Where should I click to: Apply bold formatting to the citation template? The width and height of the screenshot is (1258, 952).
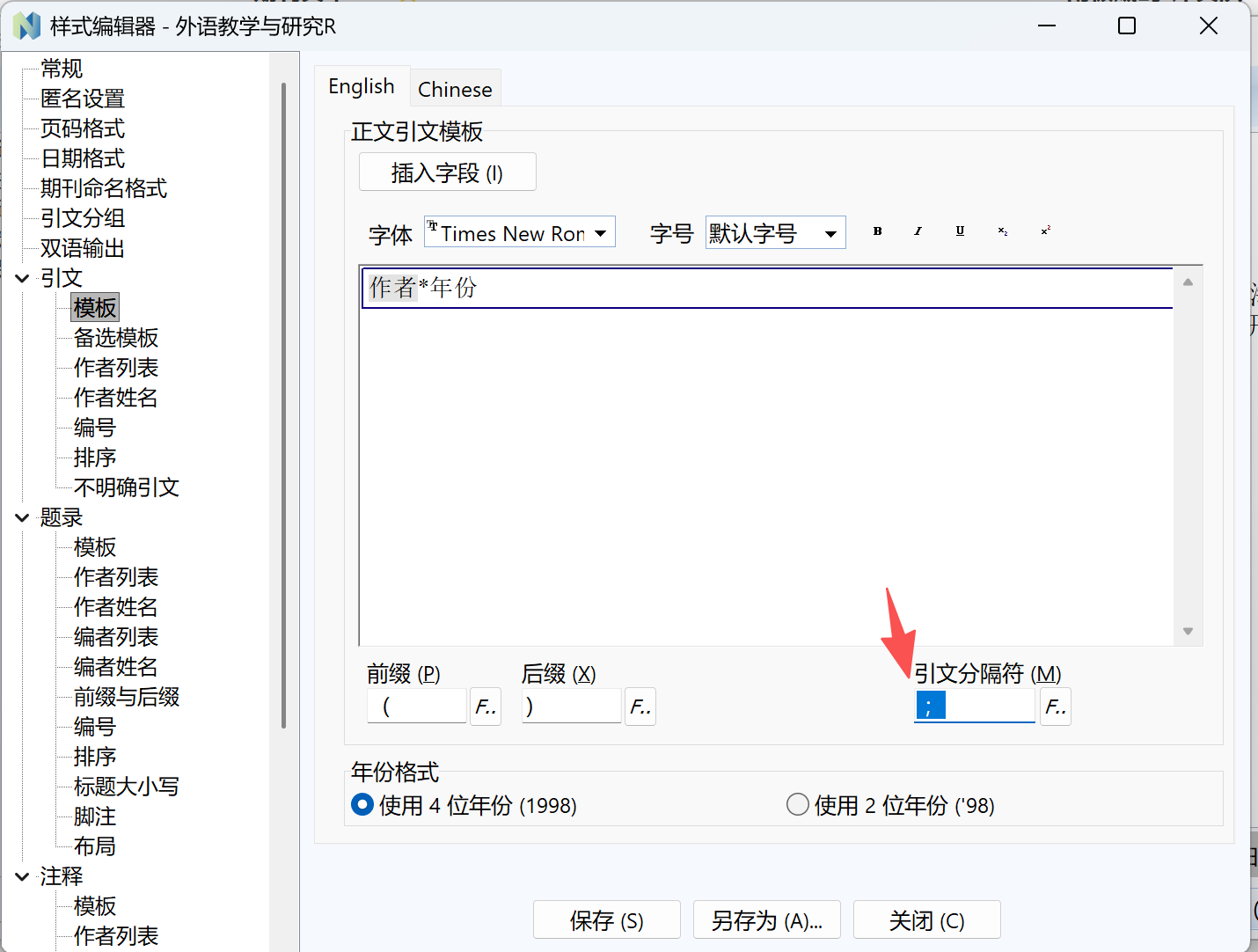[x=876, y=231]
